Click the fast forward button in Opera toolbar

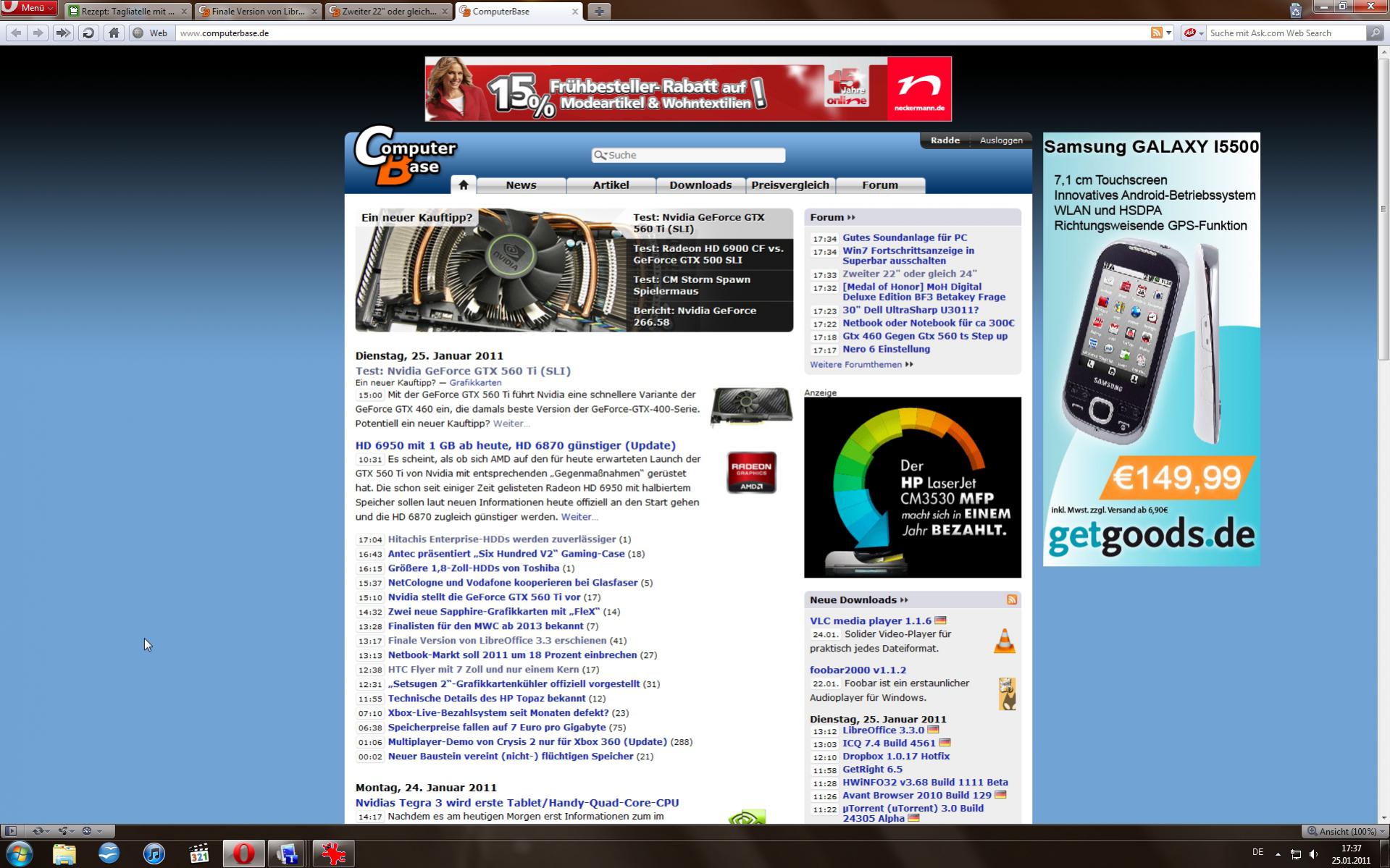pos(63,33)
